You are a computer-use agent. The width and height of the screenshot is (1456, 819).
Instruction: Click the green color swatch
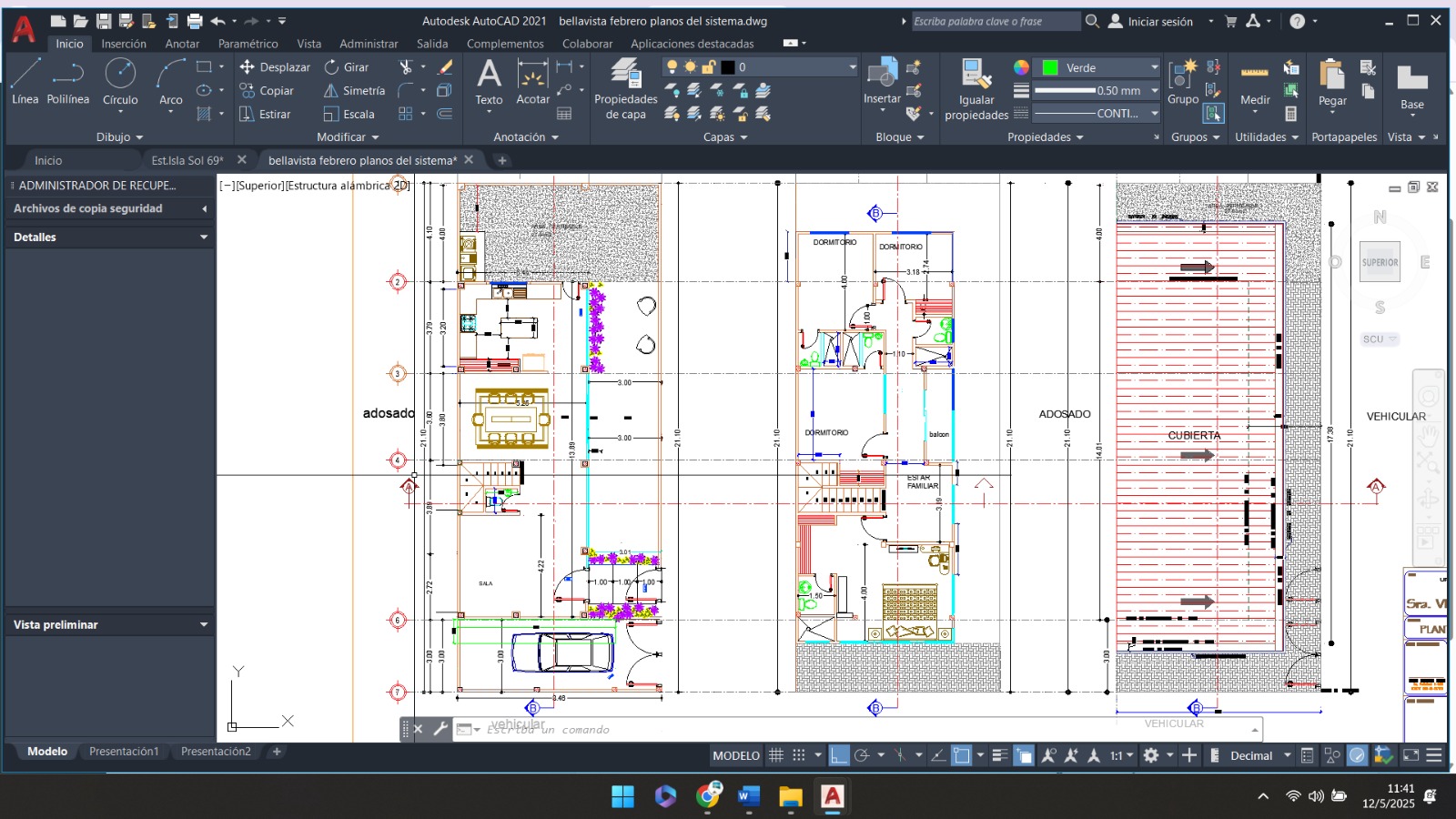click(x=1050, y=67)
